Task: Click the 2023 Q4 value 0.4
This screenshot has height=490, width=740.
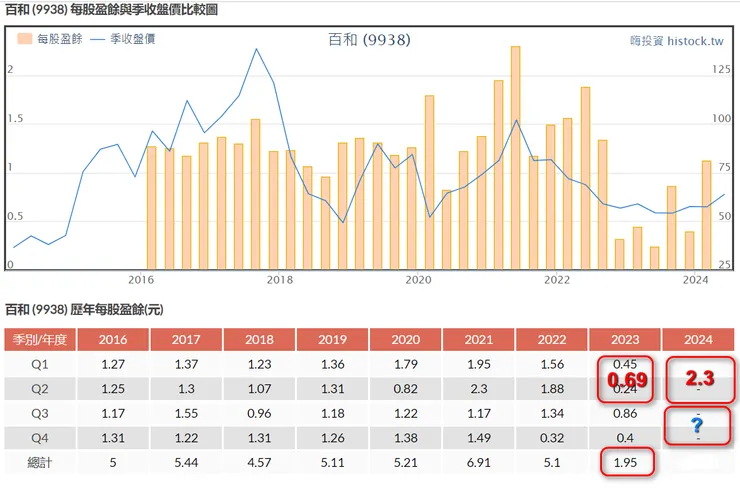Action: (x=625, y=438)
